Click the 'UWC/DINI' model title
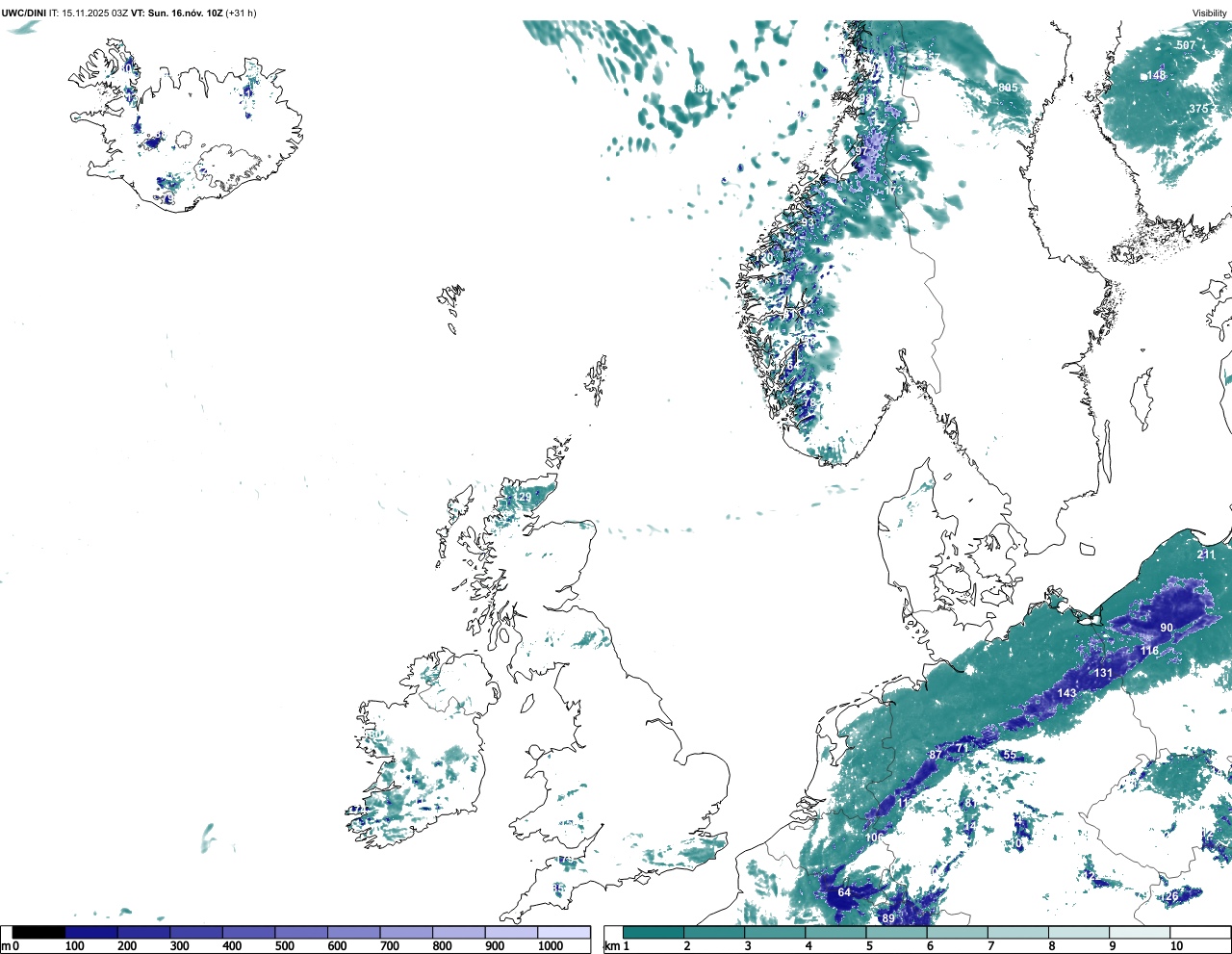Viewport: 1232px width, 954px height. click(x=23, y=13)
